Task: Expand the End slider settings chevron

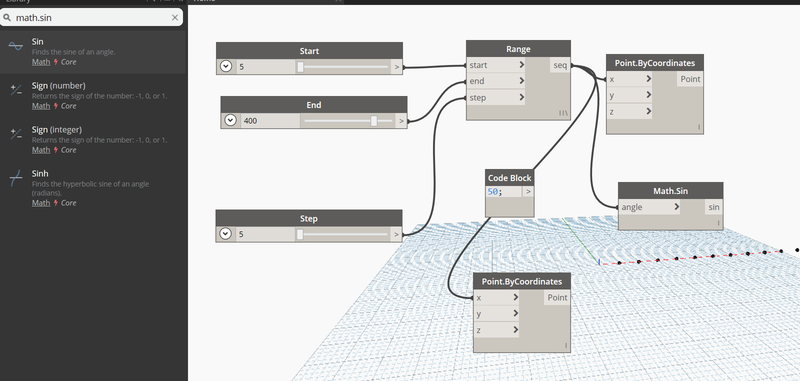Action: [231, 121]
